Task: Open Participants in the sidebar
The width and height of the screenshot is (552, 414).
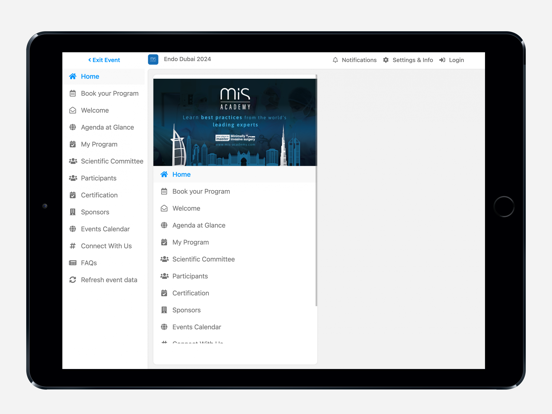Action: point(98,178)
